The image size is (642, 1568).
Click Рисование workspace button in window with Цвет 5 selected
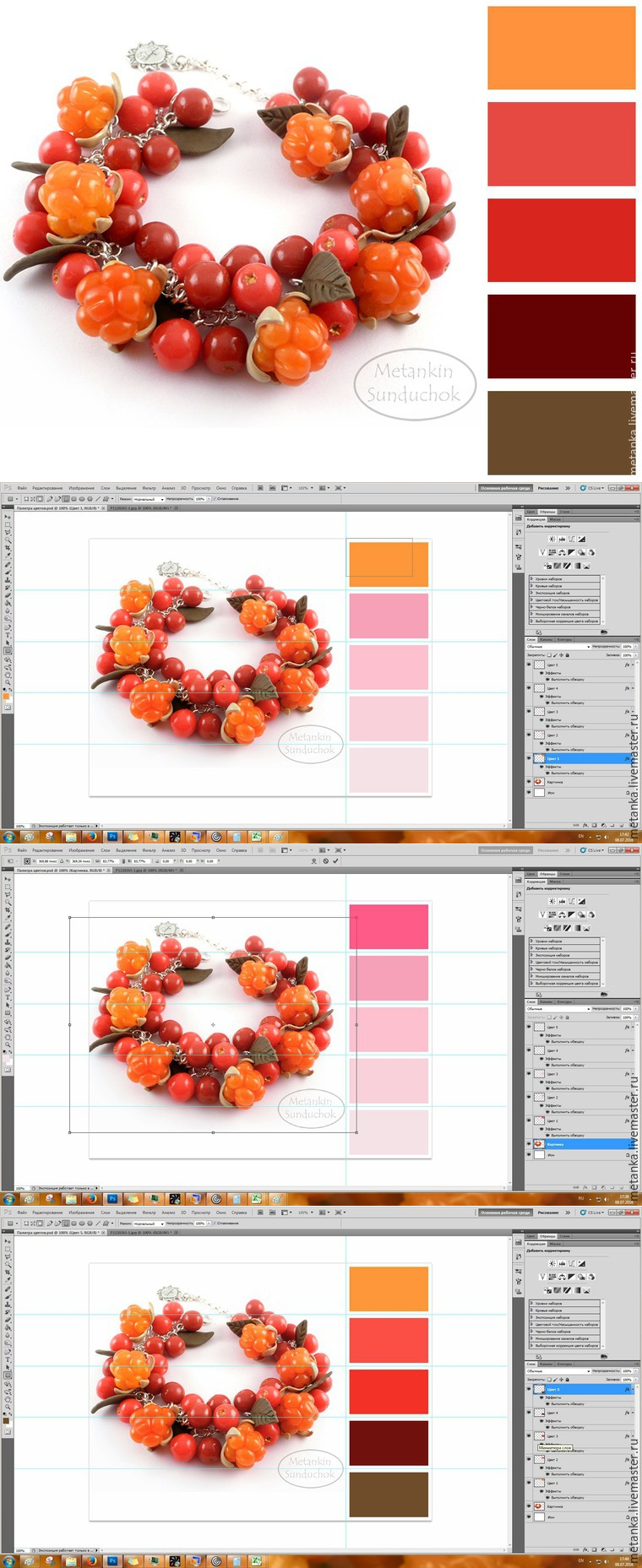(x=548, y=1213)
